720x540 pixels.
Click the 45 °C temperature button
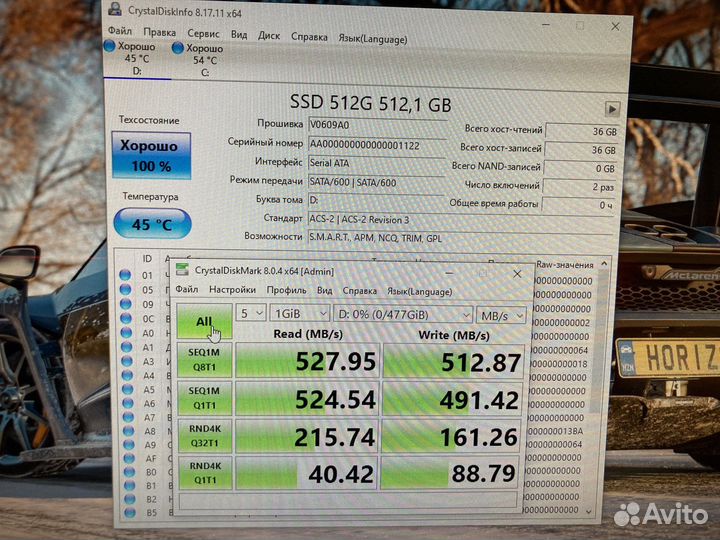click(152, 224)
